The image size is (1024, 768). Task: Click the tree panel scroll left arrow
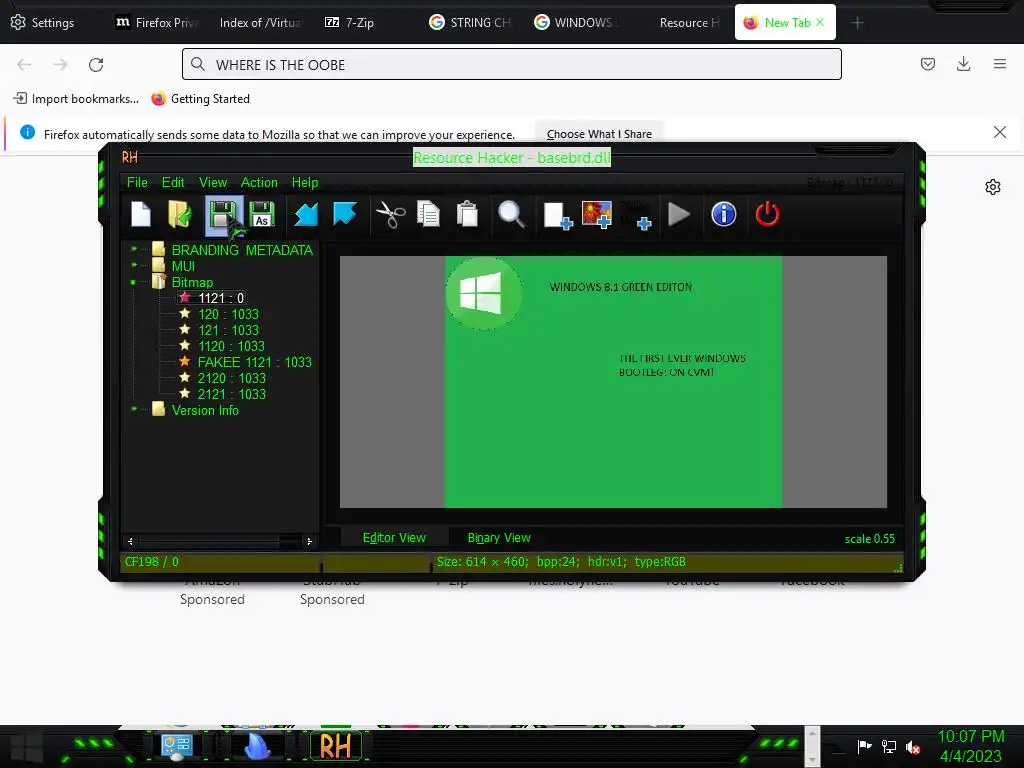(x=131, y=541)
